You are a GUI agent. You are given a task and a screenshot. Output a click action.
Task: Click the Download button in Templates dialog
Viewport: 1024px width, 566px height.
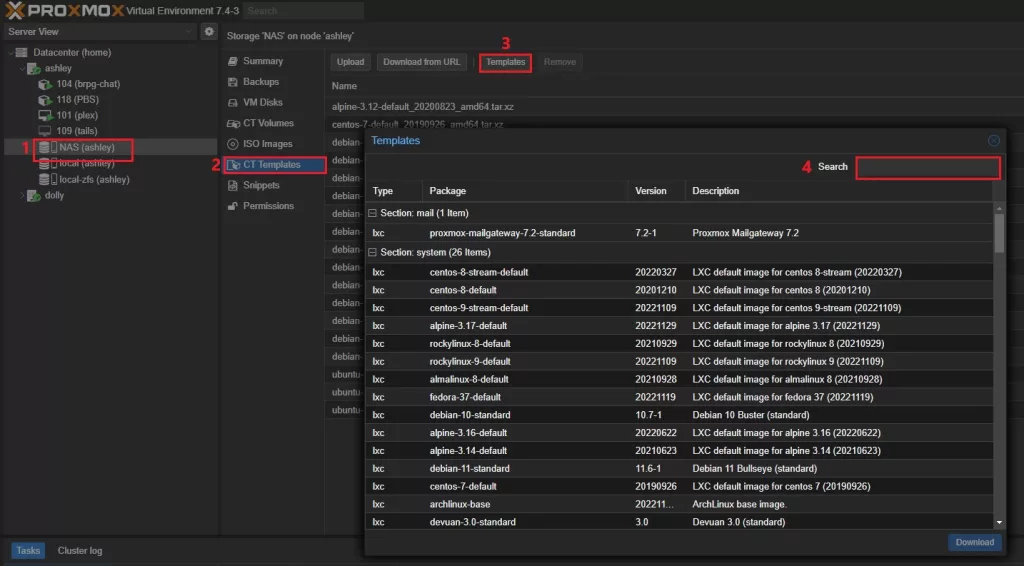point(974,542)
